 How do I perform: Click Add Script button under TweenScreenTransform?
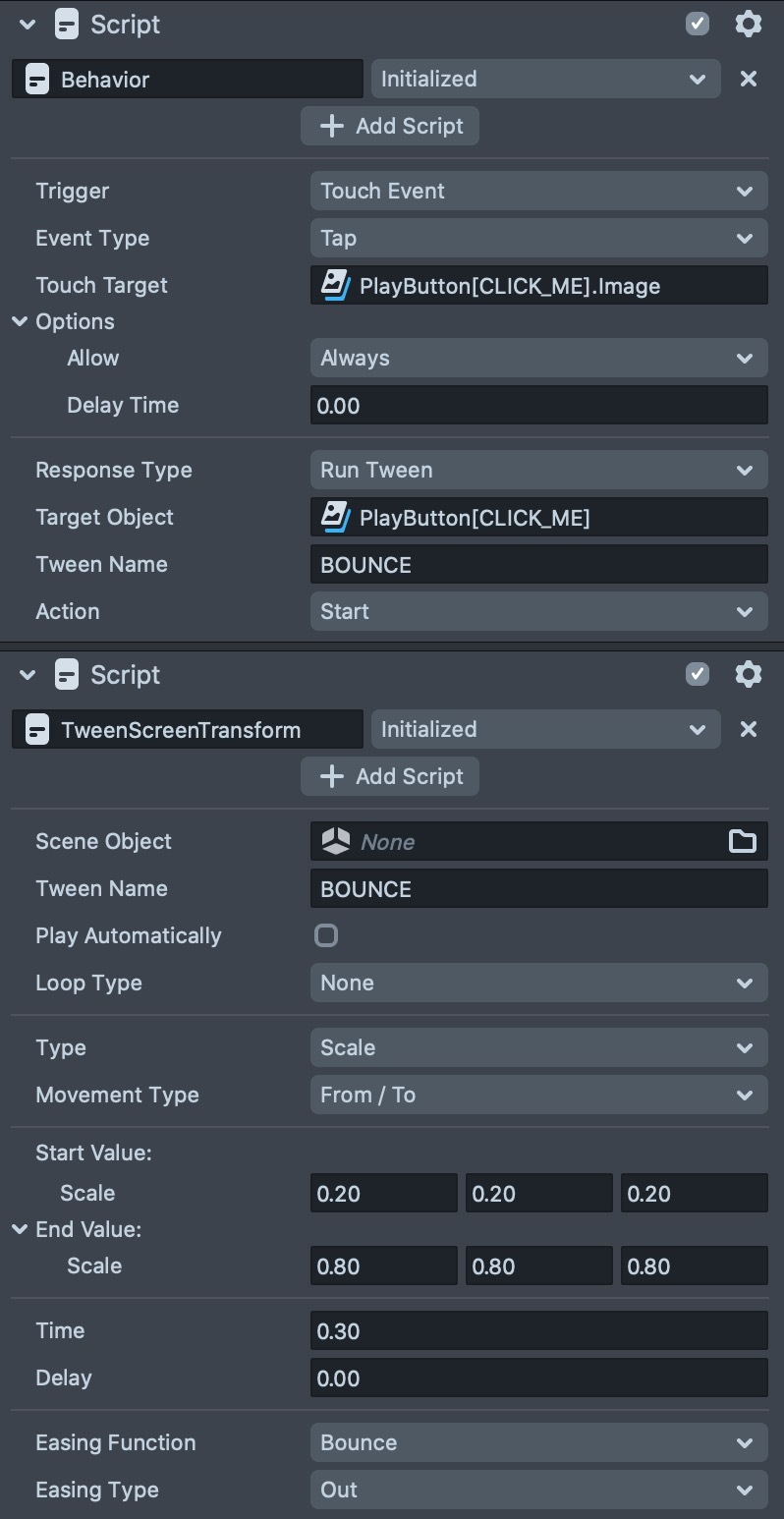[390, 776]
